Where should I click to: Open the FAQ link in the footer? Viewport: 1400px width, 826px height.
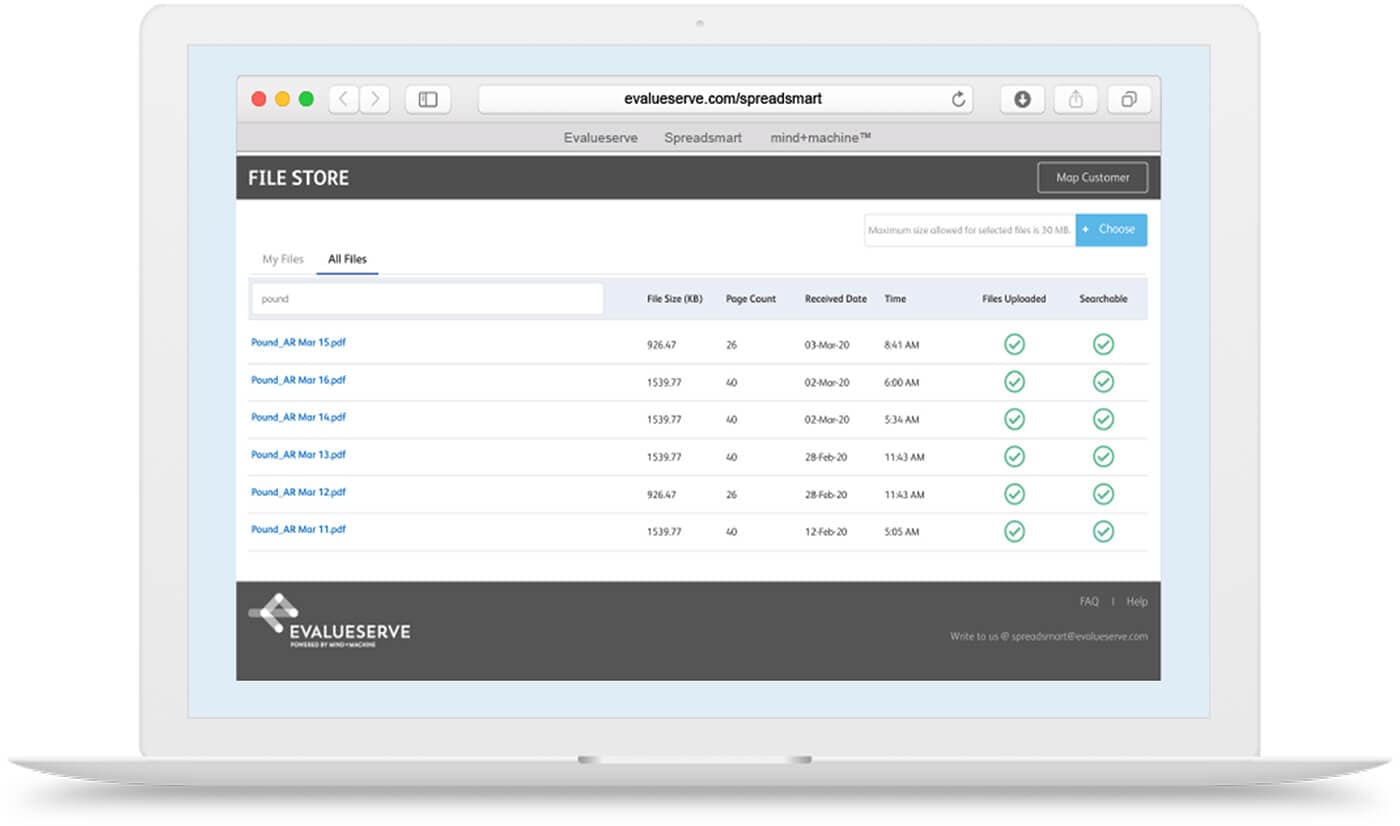pyautogui.click(x=1089, y=601)
